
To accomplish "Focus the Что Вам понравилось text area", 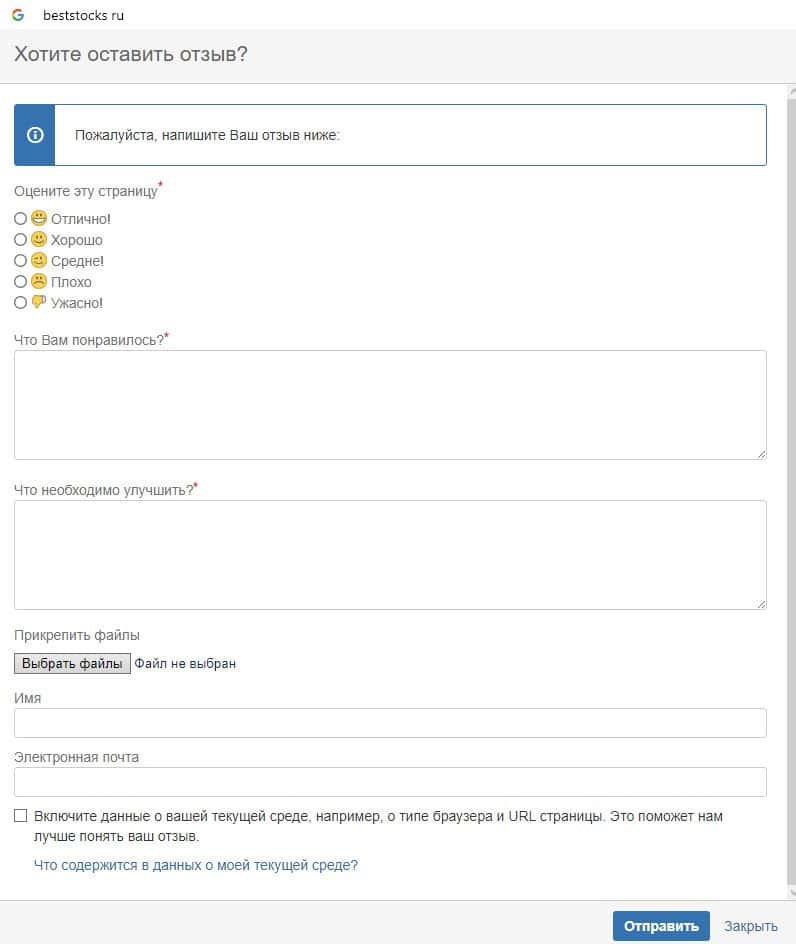I will coord(390,405).
